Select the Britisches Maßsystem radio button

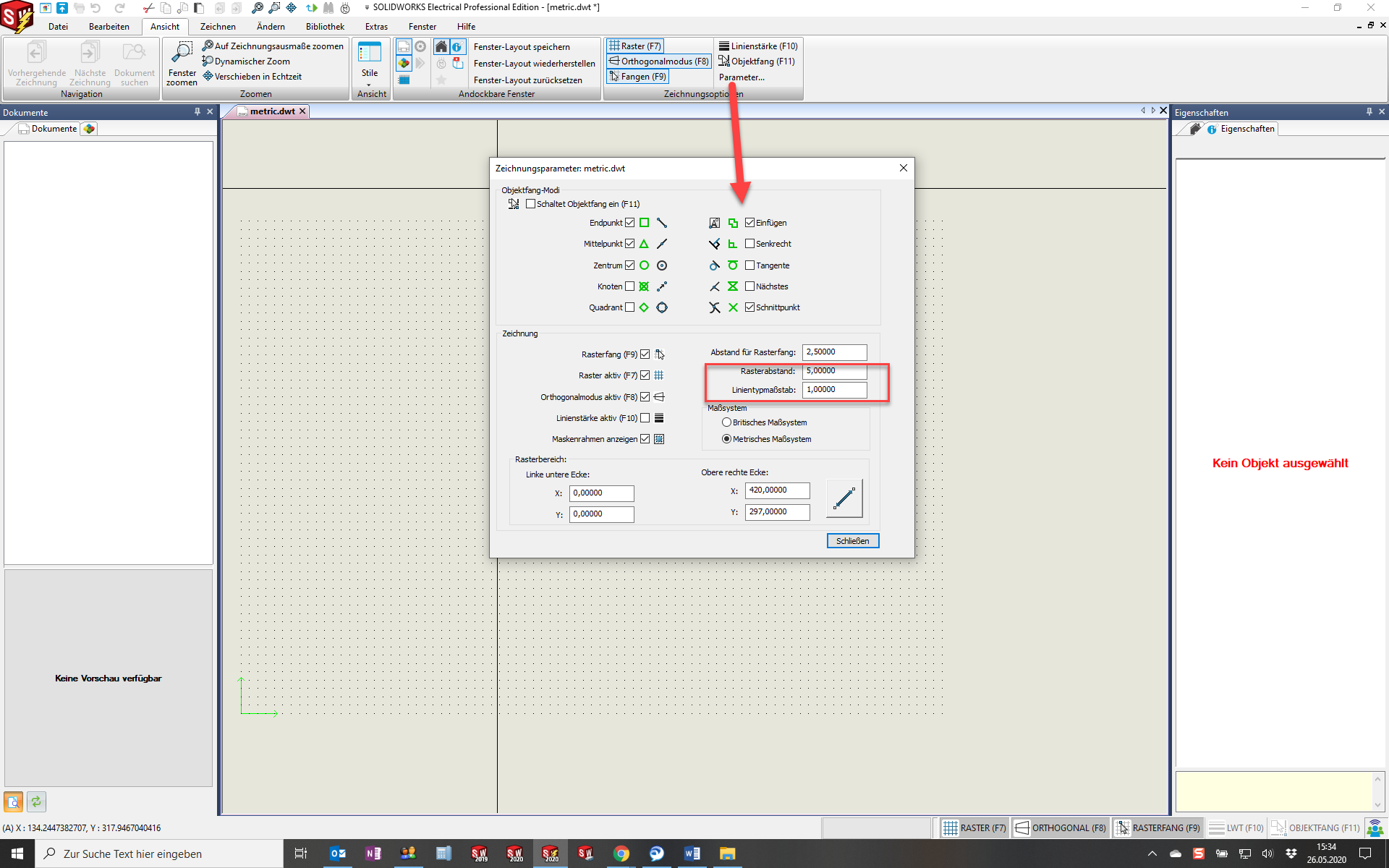tap(726, 422)
